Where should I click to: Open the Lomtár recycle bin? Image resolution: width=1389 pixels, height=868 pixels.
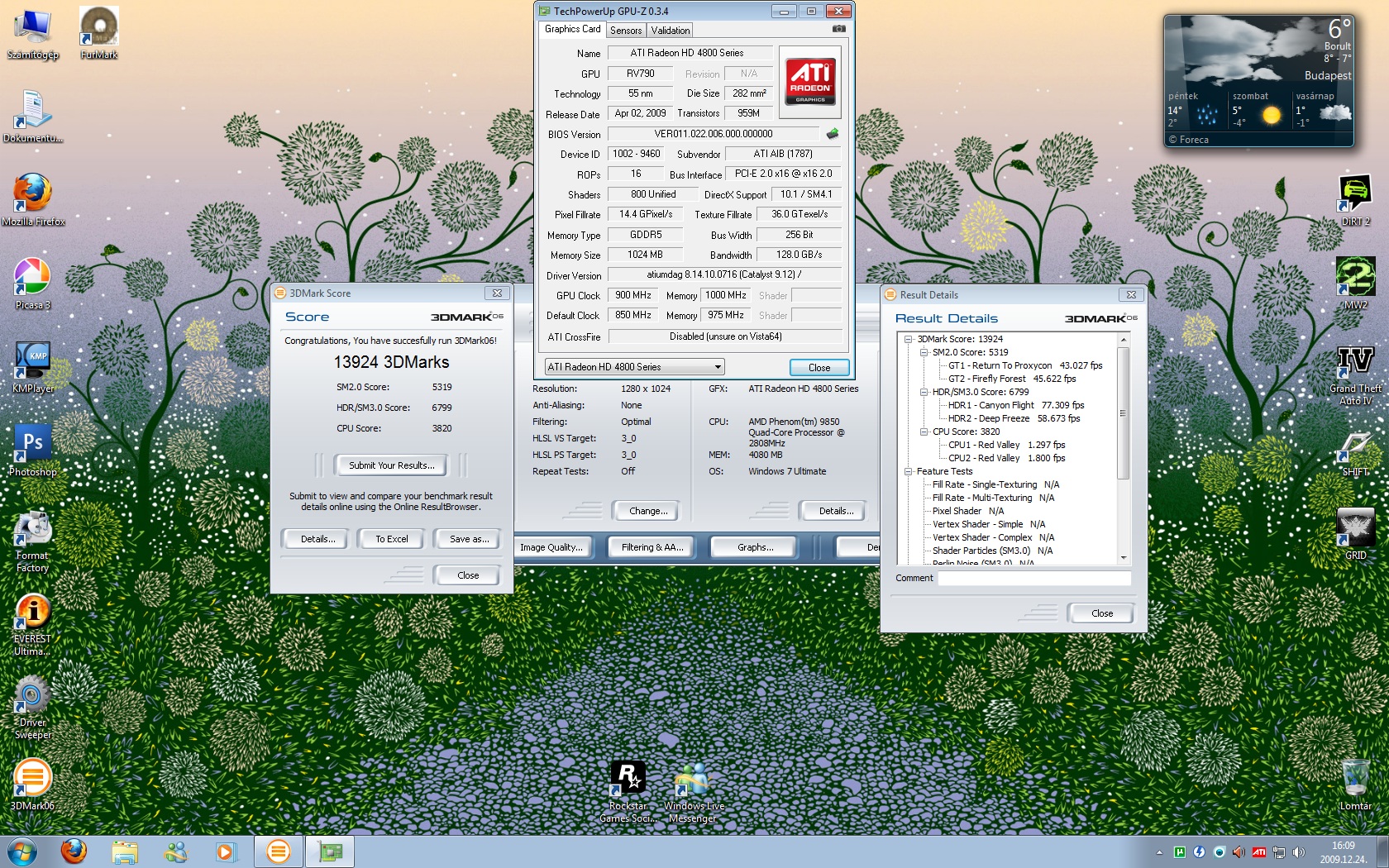click(x=1356, y=784)
